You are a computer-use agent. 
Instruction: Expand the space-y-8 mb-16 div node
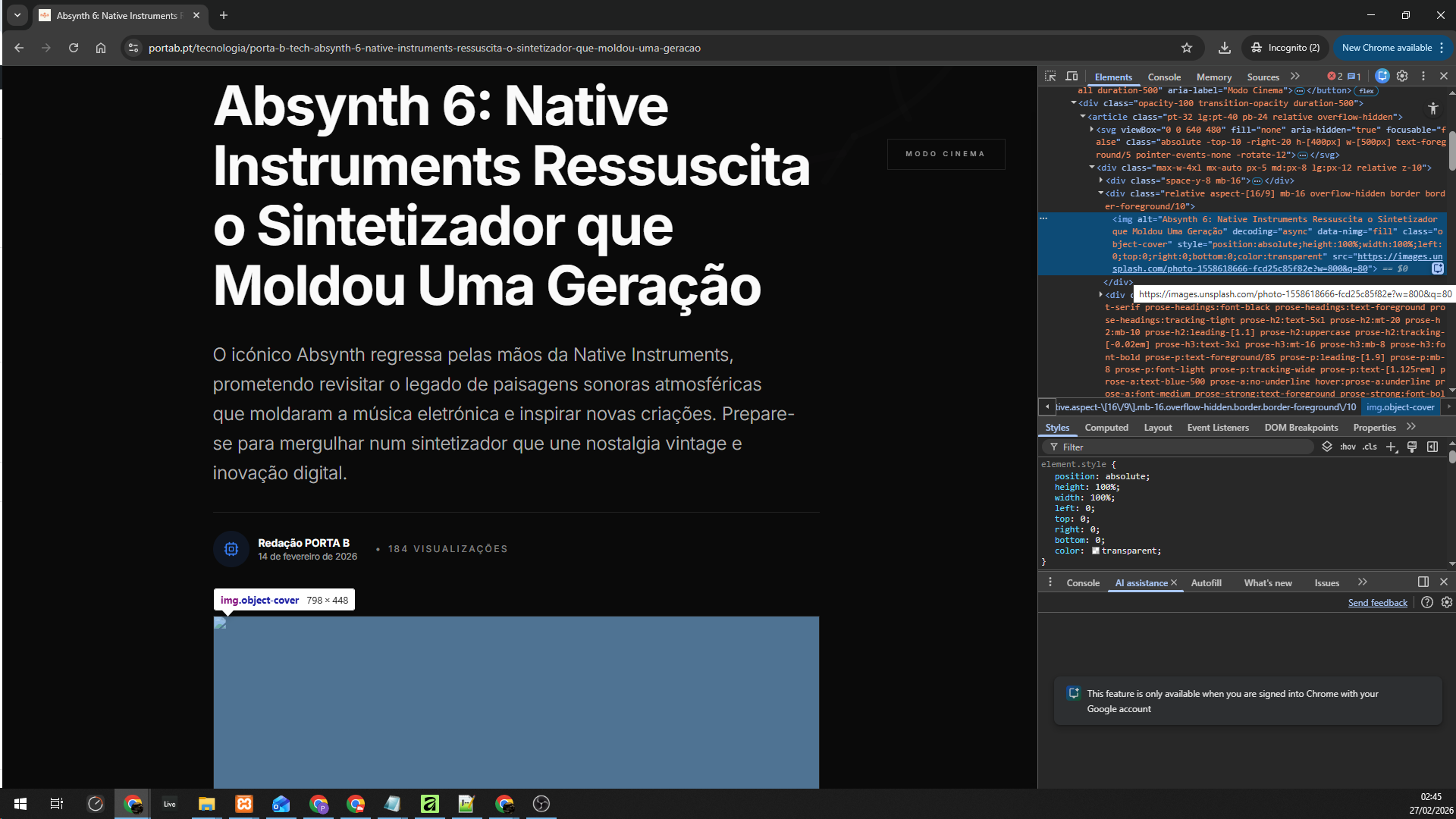pos(1101,180)
